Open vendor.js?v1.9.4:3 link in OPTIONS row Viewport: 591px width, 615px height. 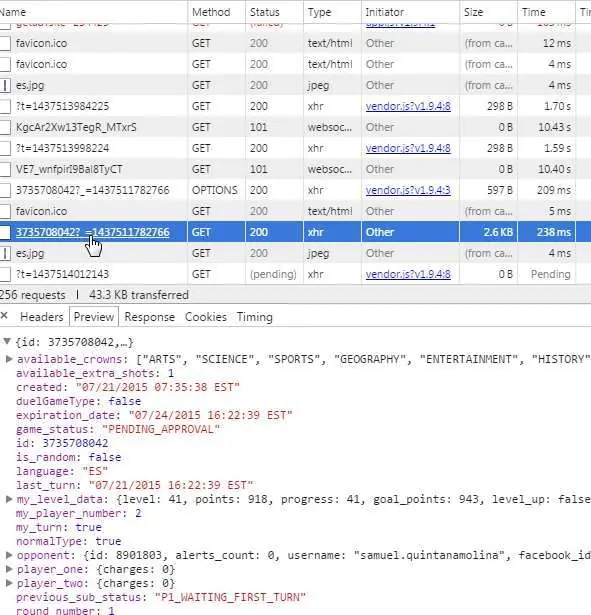tap(408, 190)
